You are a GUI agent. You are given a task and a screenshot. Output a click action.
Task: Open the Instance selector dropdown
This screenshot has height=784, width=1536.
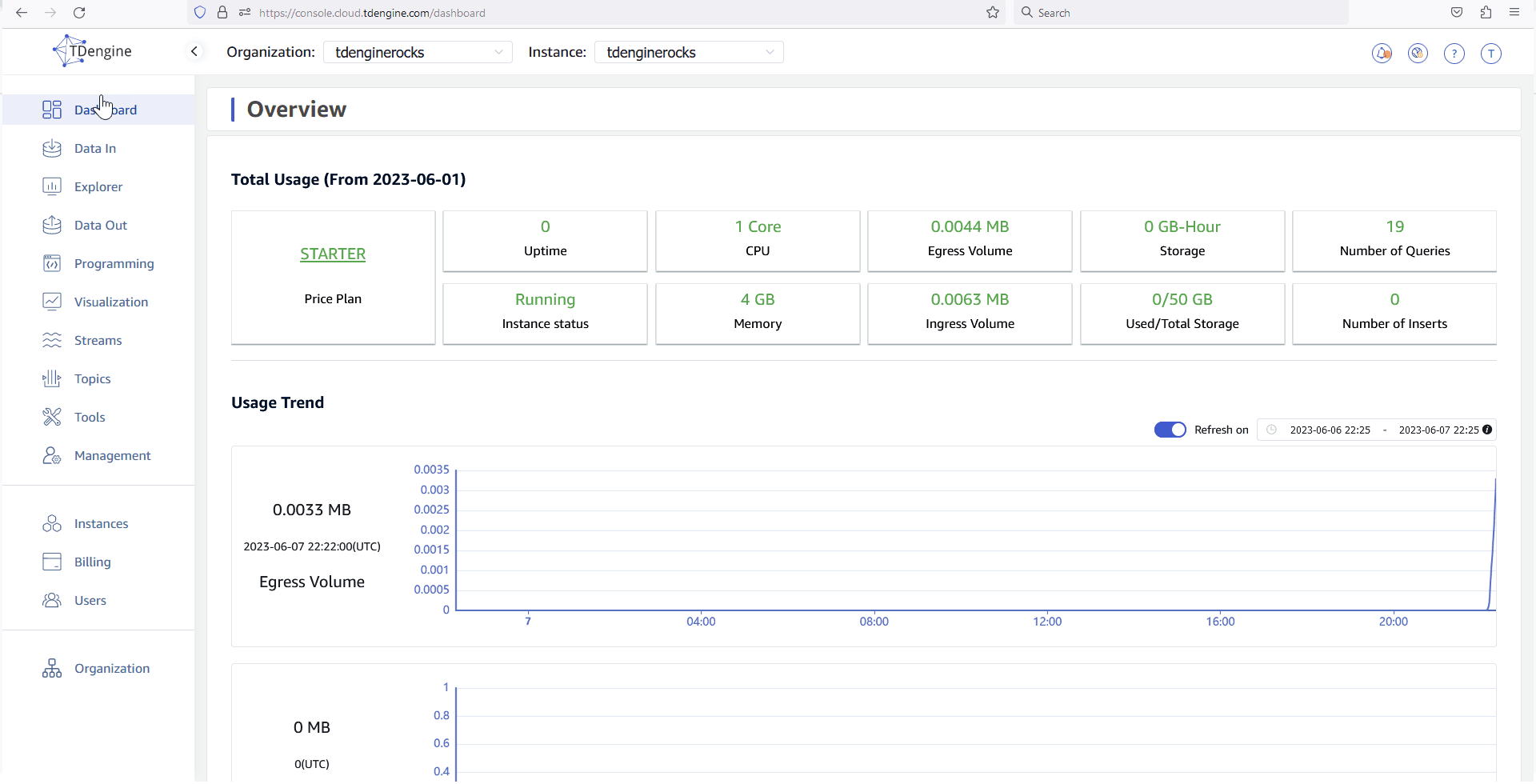[x=689, y=53]
